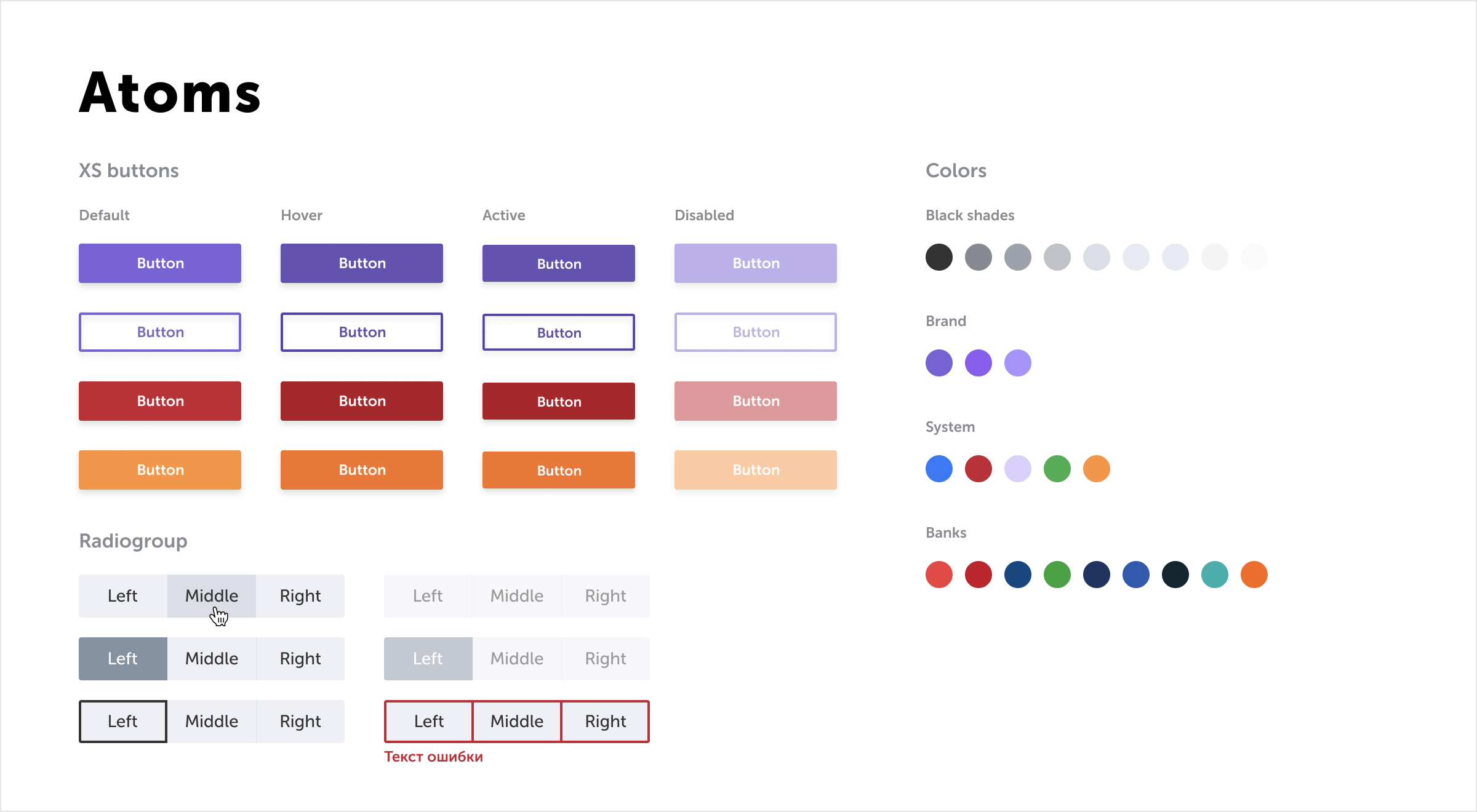Screen dimensions: 1477x812
Task: Select the purple filled brand color swatch
Action: coord(978,361)
